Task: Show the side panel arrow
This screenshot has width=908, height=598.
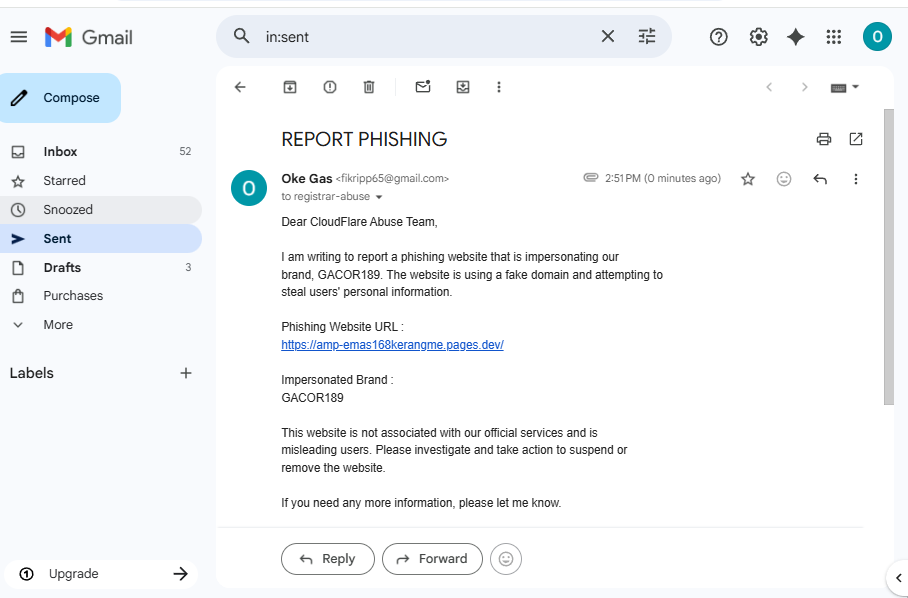Action: tap(898, 577)
